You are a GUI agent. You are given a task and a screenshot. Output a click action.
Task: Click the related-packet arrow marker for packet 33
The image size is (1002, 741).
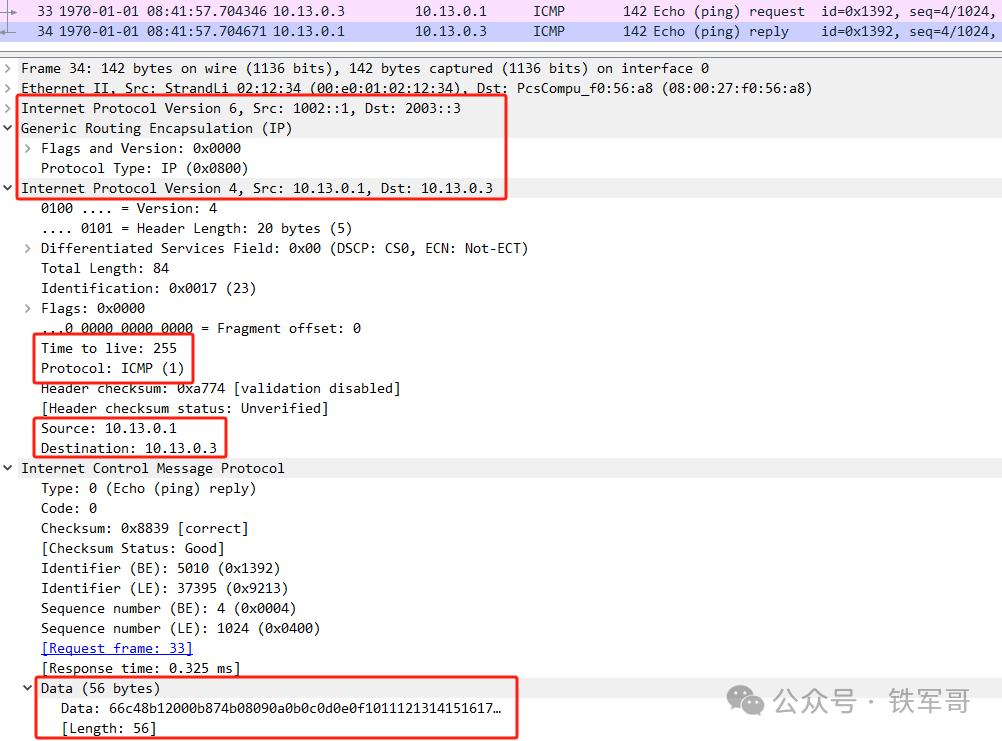point(9,11)
